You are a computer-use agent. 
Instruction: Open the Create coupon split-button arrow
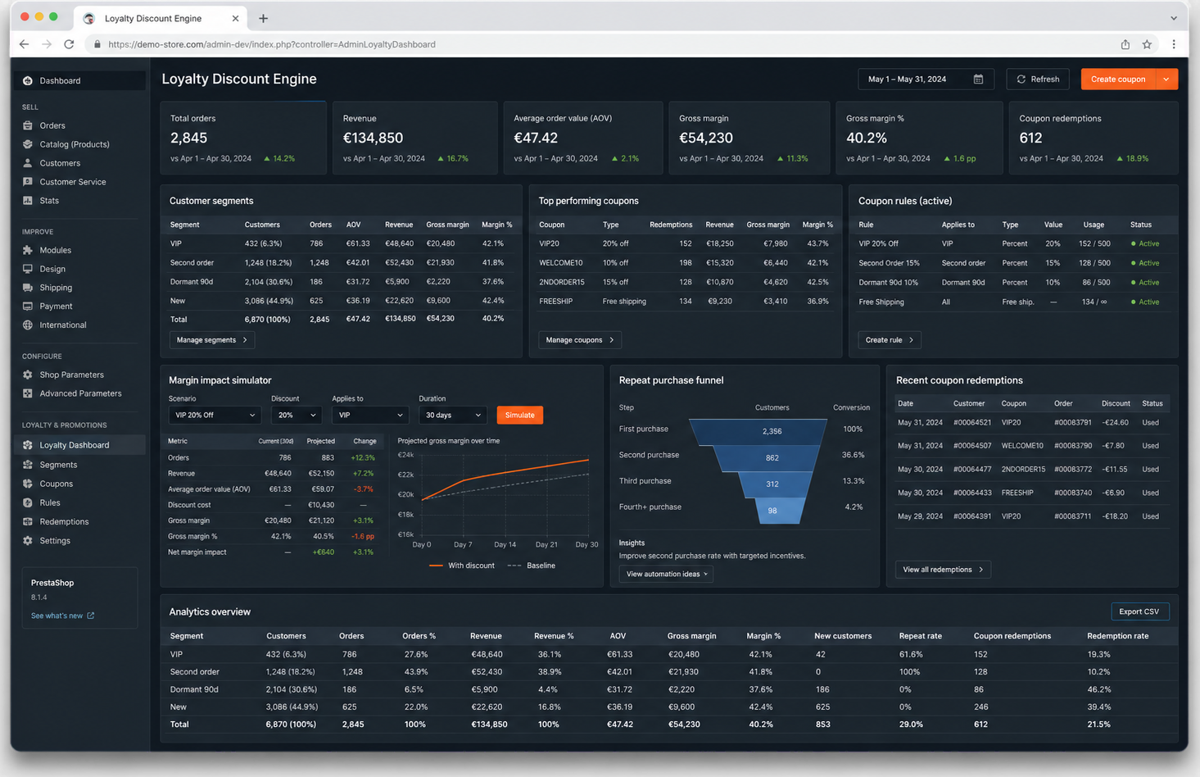pyautogui.click(x=1167, y=79)
